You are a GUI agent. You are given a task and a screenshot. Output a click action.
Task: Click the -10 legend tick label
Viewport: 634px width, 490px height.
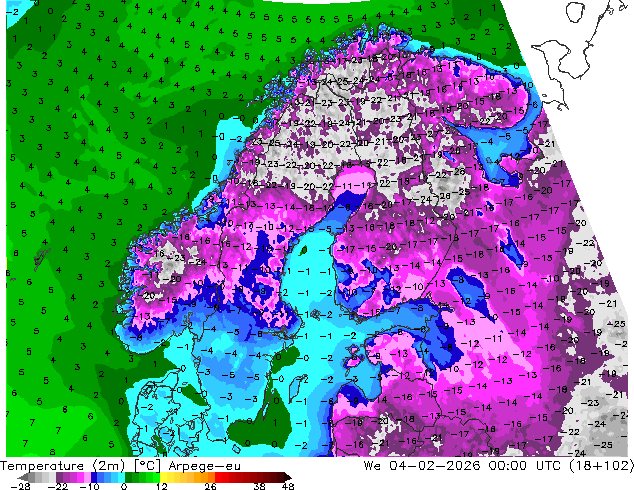coord(90,486)
